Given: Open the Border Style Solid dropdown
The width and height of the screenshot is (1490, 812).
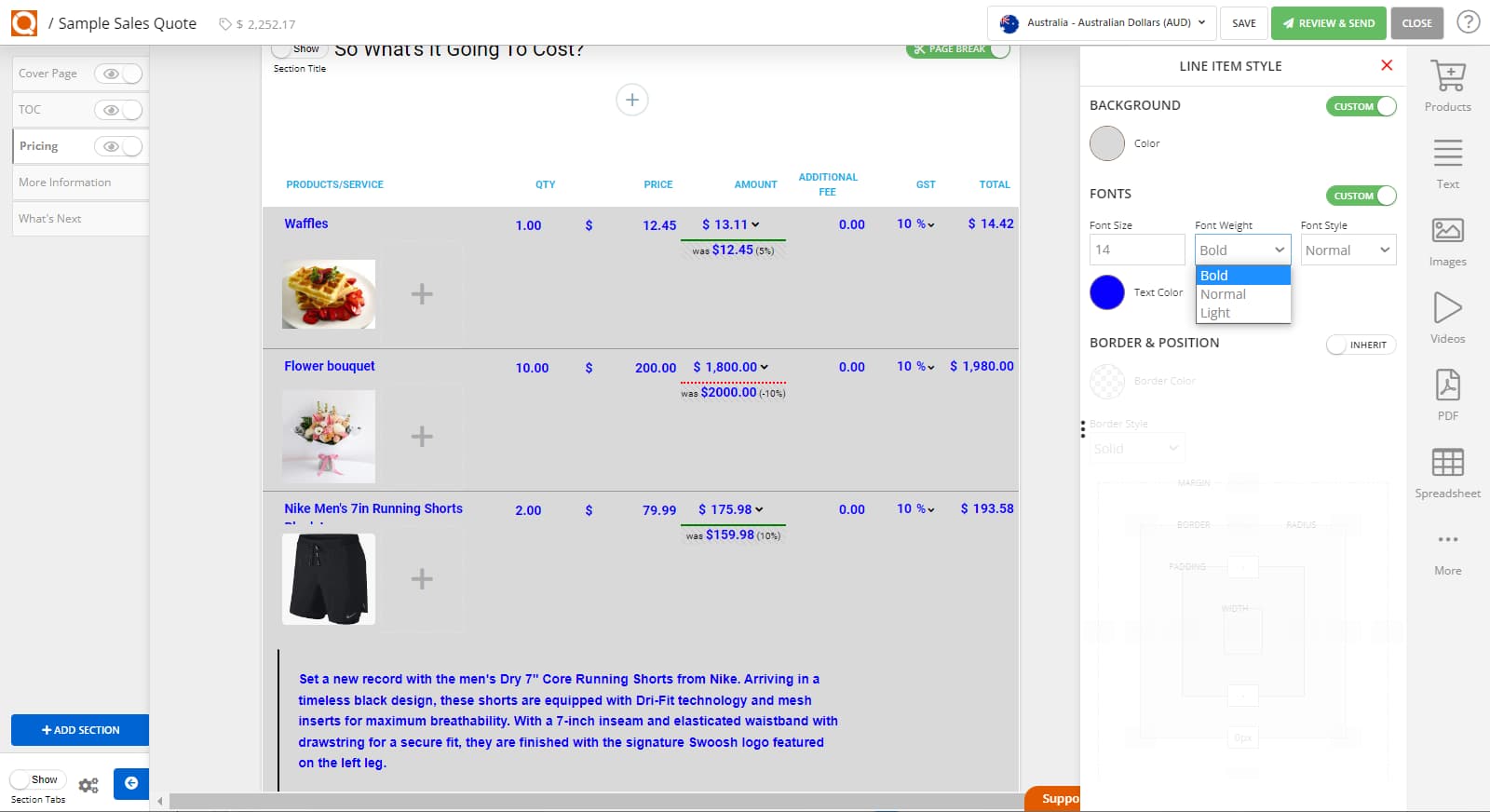Looking at the screenshot, I should [x=1137, y=448].
